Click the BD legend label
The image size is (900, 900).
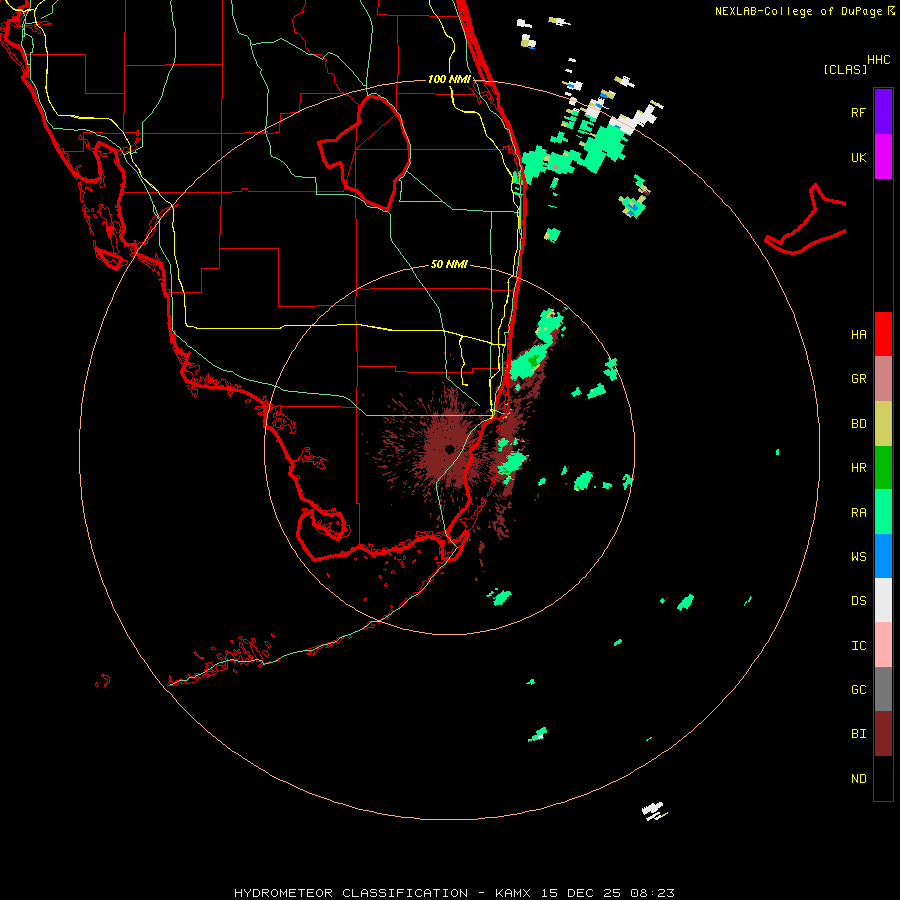pos(858,424)
